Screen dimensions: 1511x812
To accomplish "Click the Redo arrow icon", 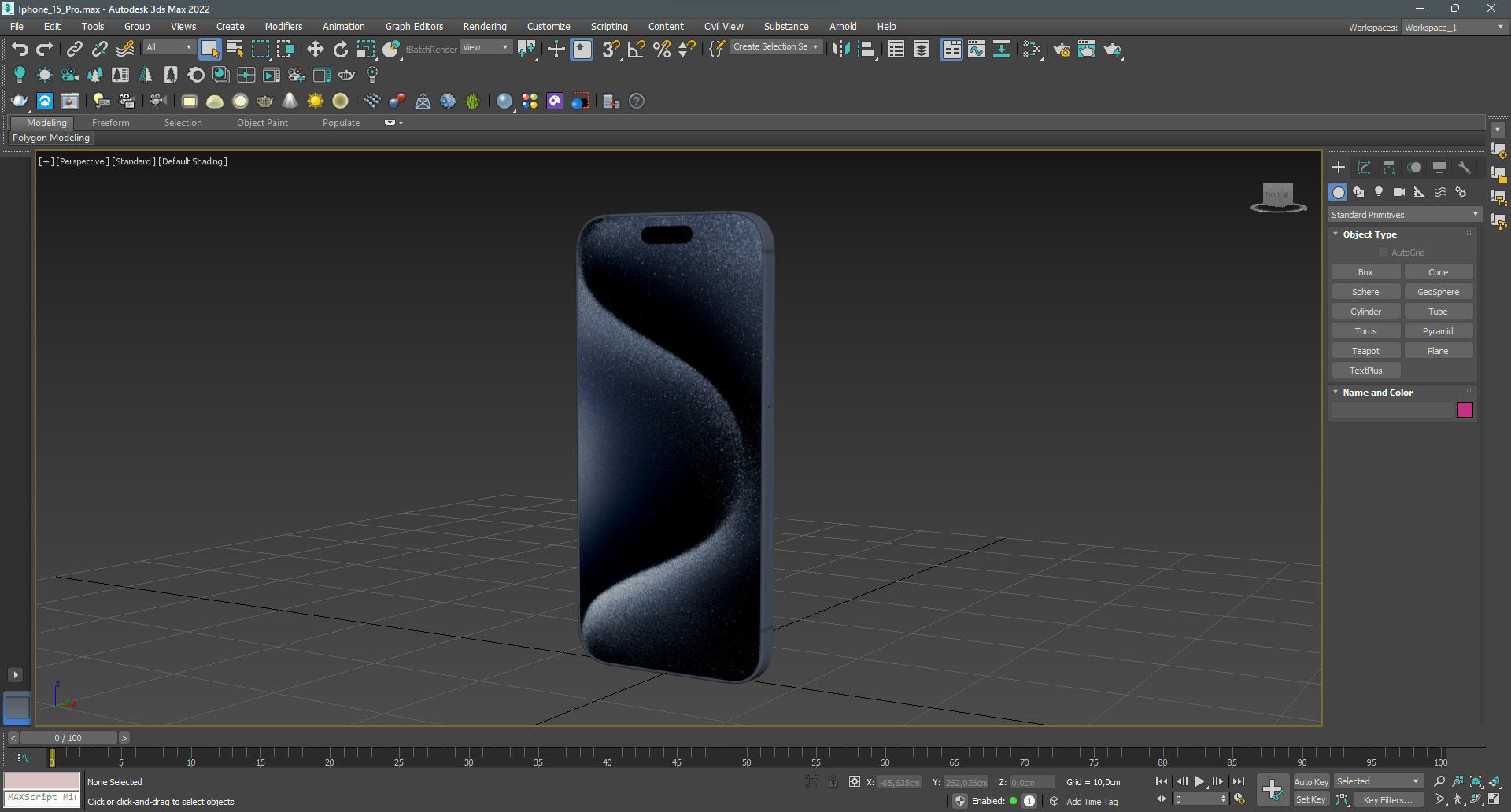I will pos(45,50).
